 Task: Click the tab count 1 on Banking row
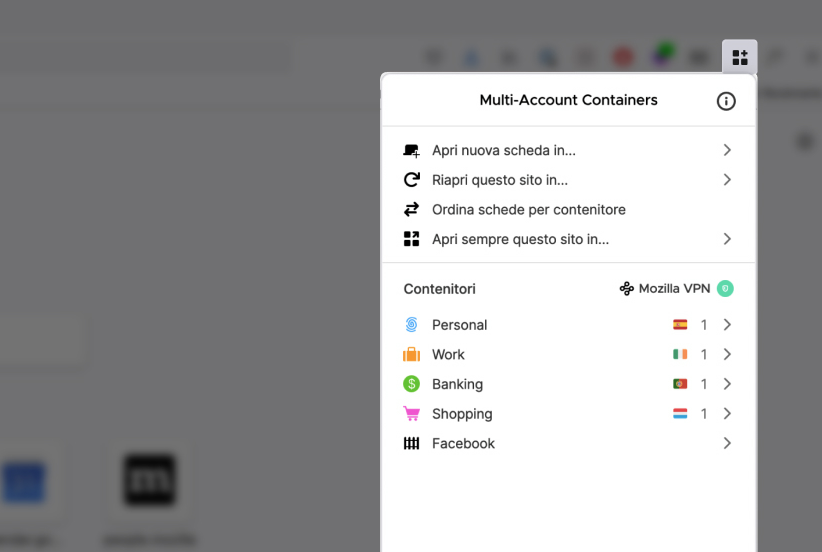pyautogui.click(x=704, y=384)
